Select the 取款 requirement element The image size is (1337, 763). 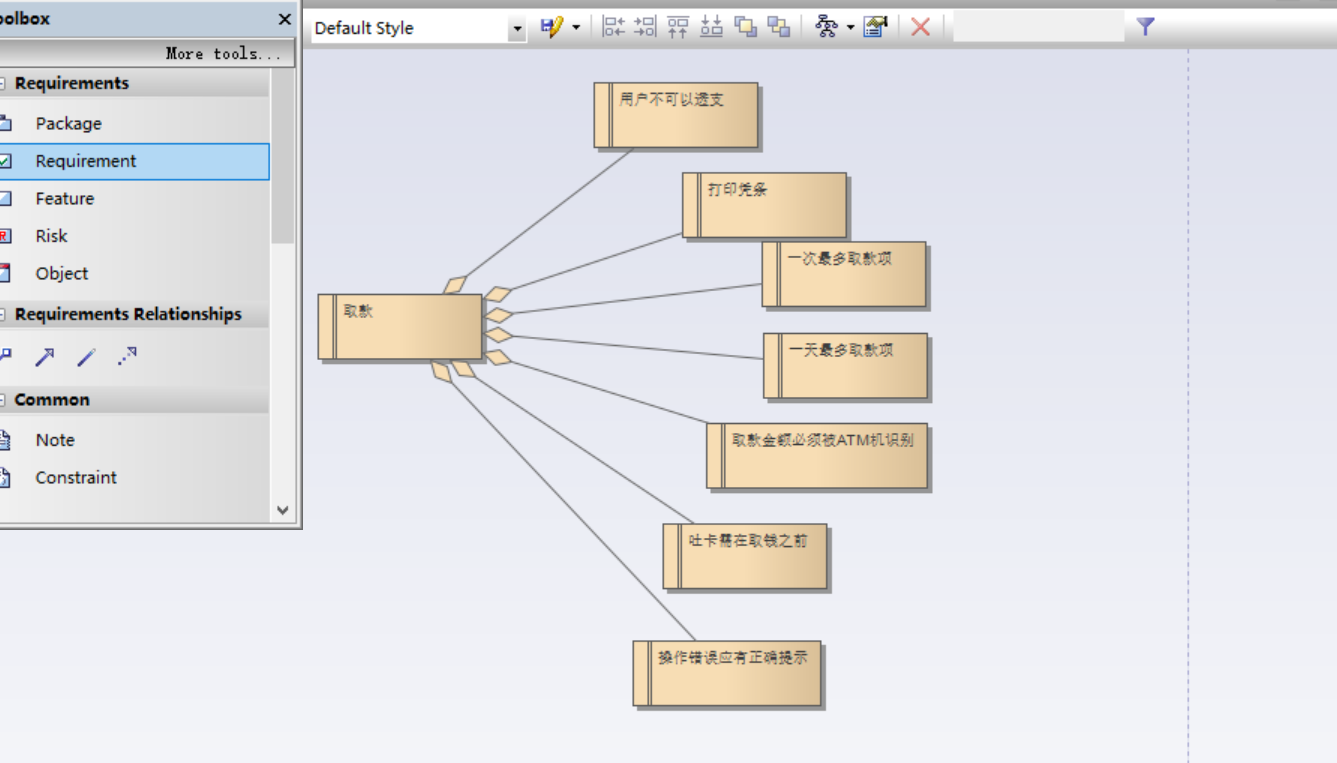pyautogui.click(x=400, y=326)
